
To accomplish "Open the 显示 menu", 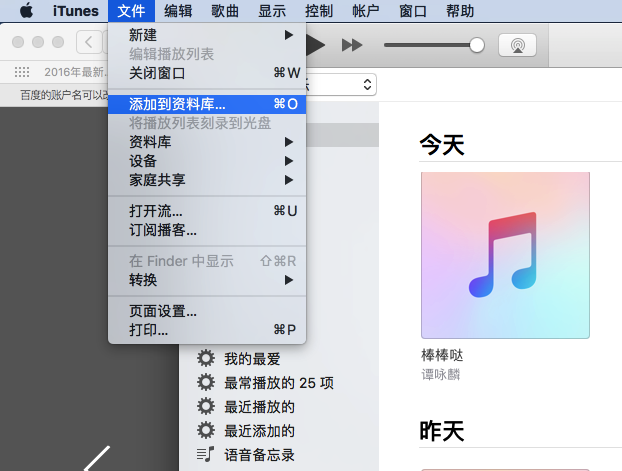I will click(x=272, y=11).
